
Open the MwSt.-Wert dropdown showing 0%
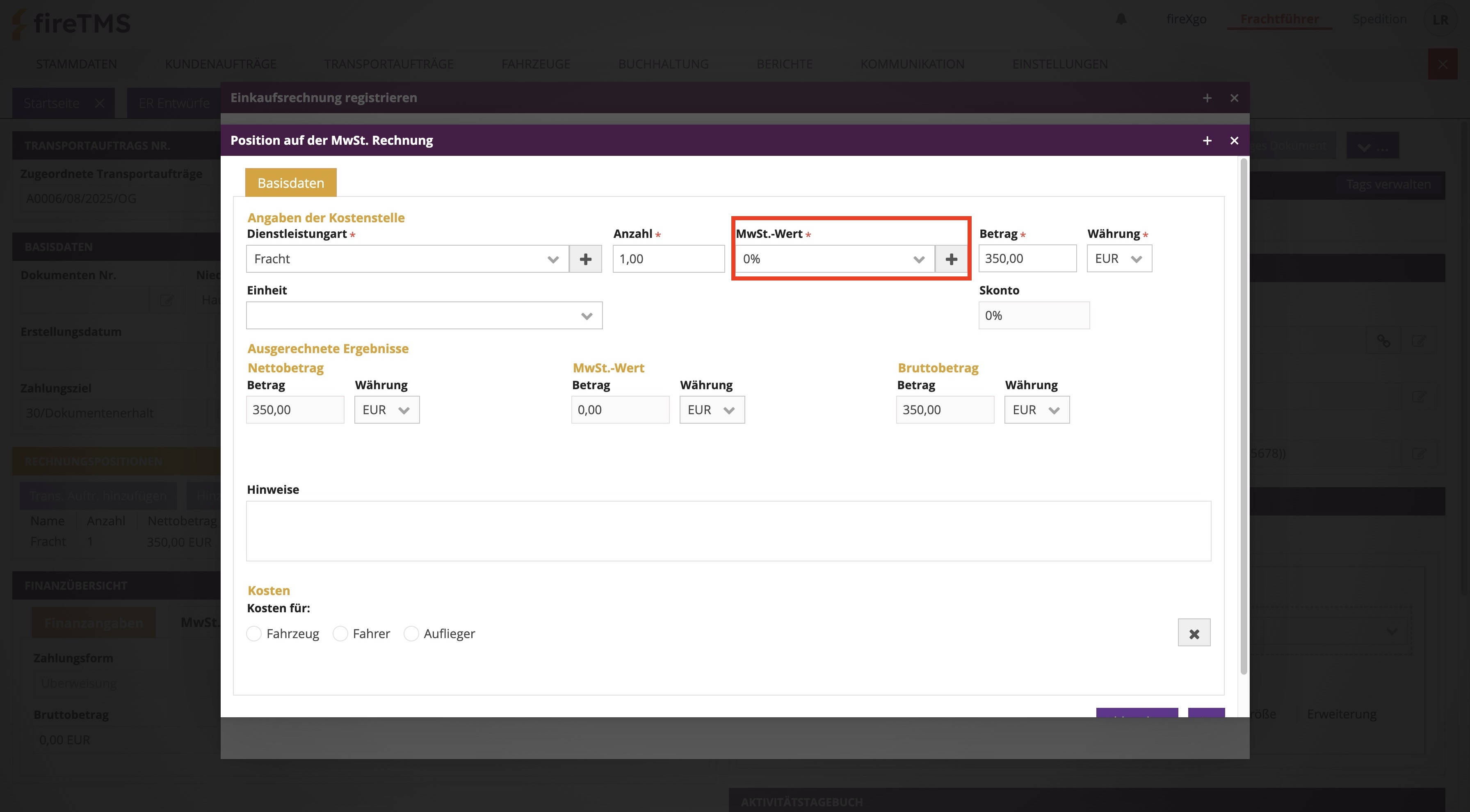click(835, 259)
